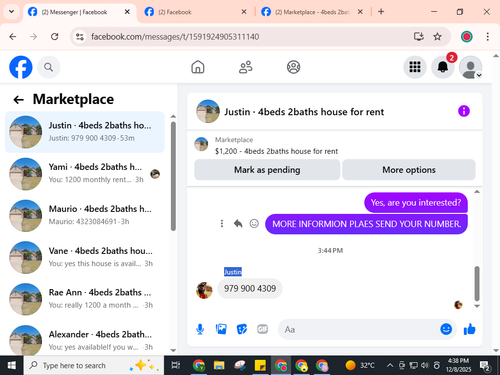Switch to the Marketplace 4beds browser tab
Screen dimensions: 500x375
[312, 12]
